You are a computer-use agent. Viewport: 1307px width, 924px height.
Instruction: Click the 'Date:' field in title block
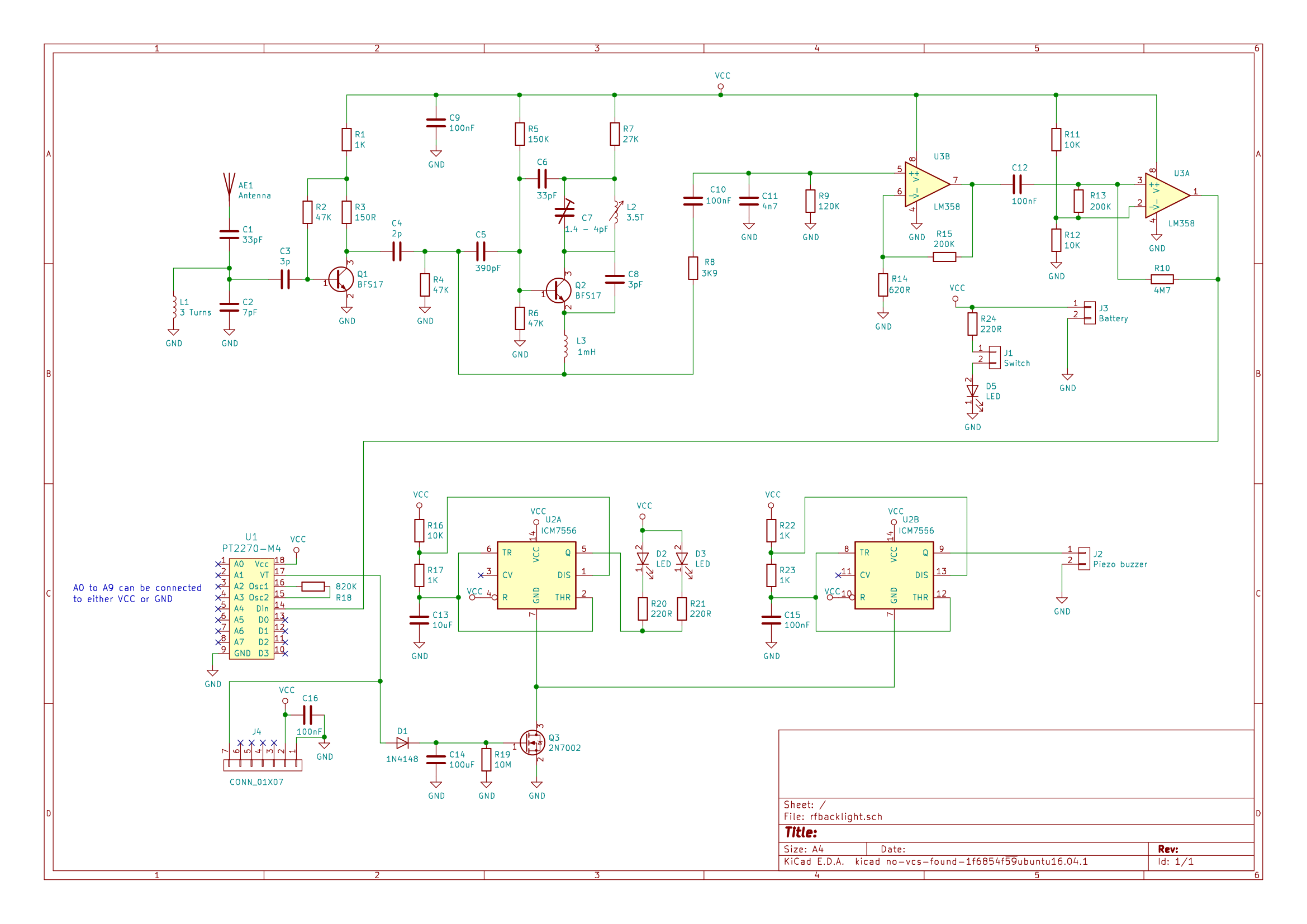893,849
